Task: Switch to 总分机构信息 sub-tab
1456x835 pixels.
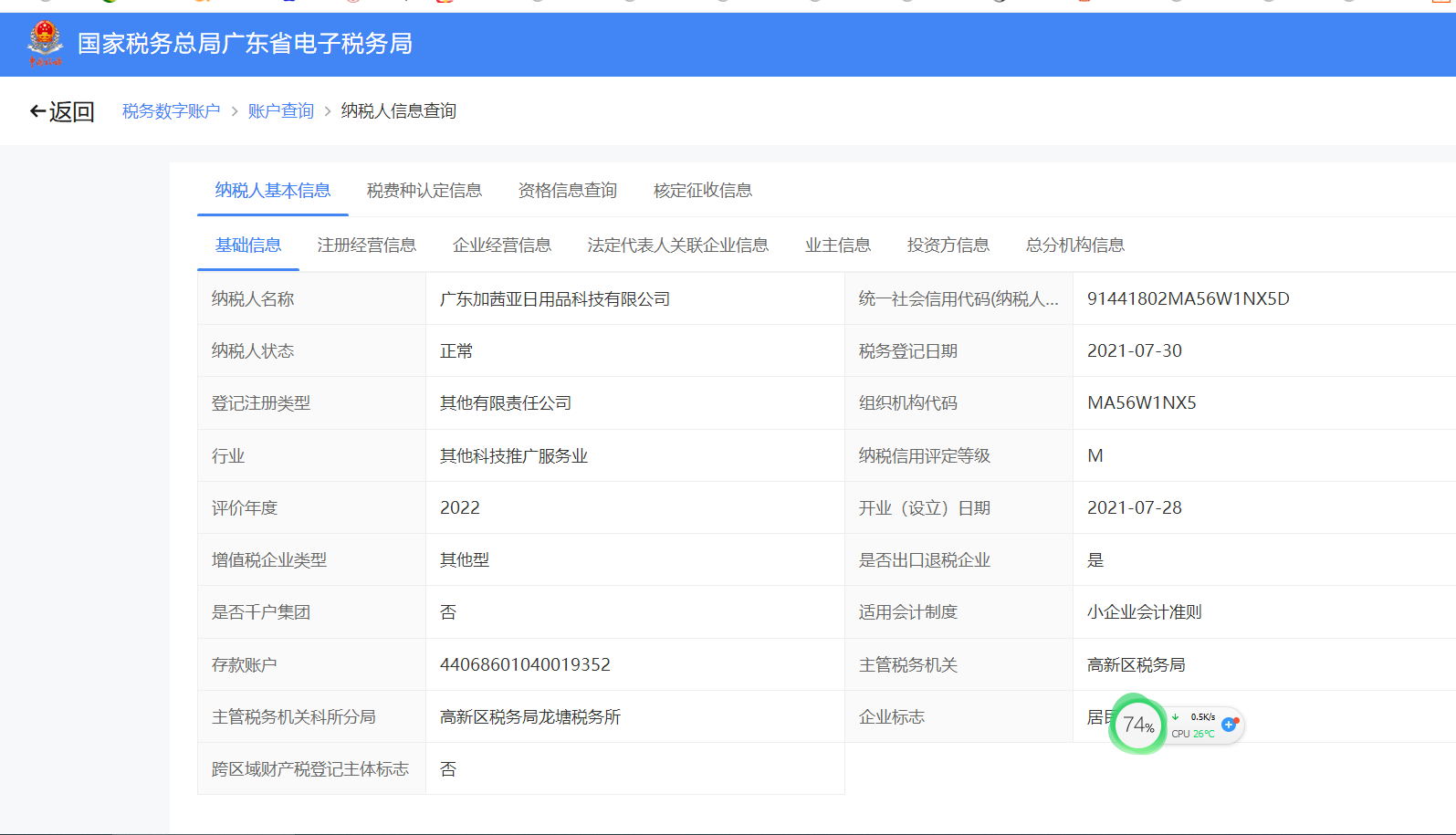Action: [x=1075, y=245]
